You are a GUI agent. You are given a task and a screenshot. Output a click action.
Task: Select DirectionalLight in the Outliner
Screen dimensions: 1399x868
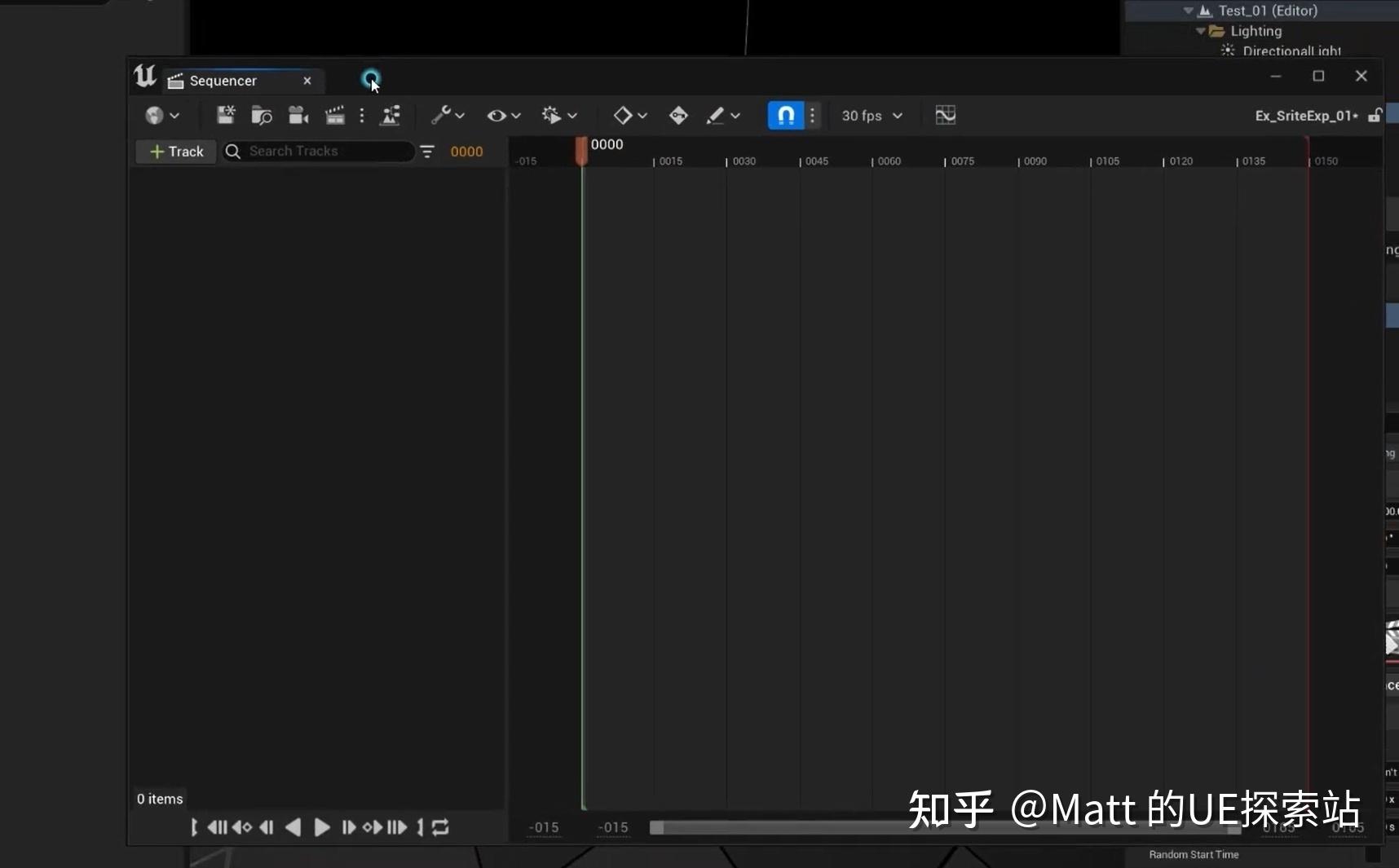(1292, 51)
